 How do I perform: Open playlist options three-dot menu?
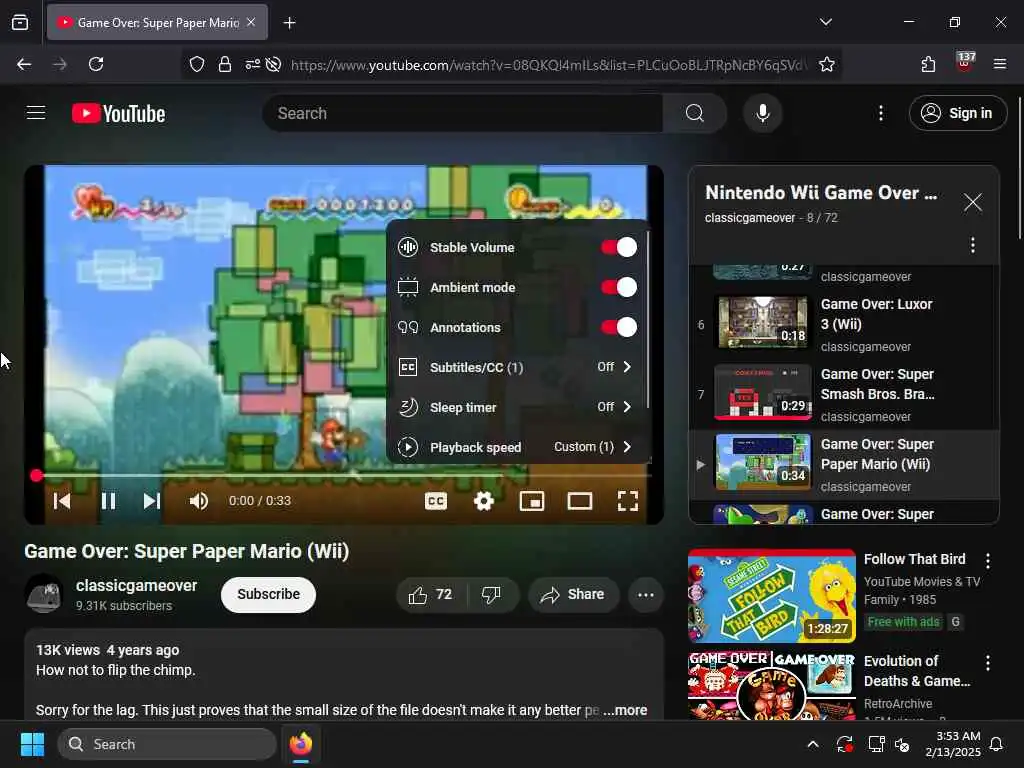click(972, 245)
